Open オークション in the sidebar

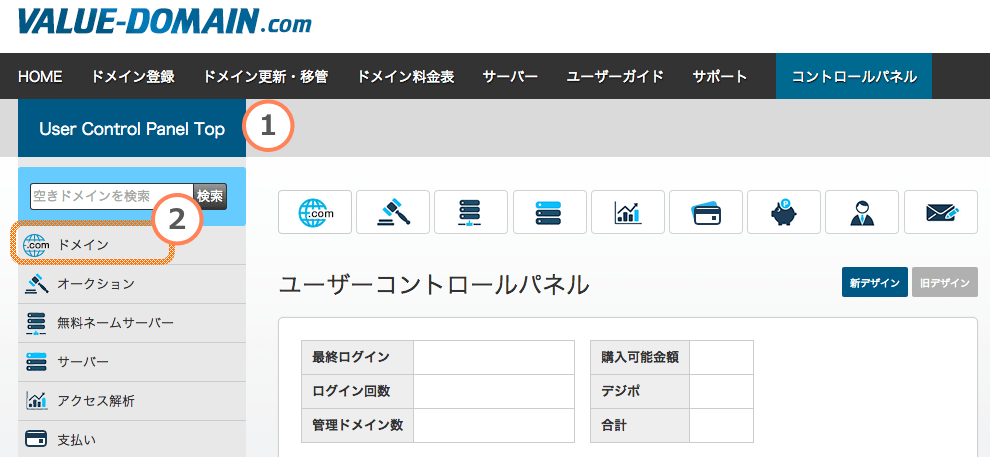coord(132,284)
